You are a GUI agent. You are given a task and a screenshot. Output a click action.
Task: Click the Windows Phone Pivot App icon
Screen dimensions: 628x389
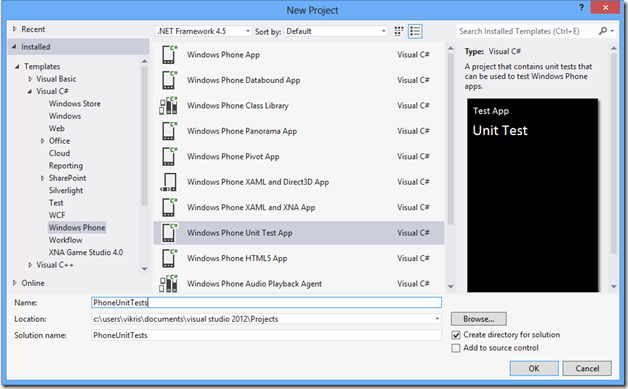[x=169, y=157]
